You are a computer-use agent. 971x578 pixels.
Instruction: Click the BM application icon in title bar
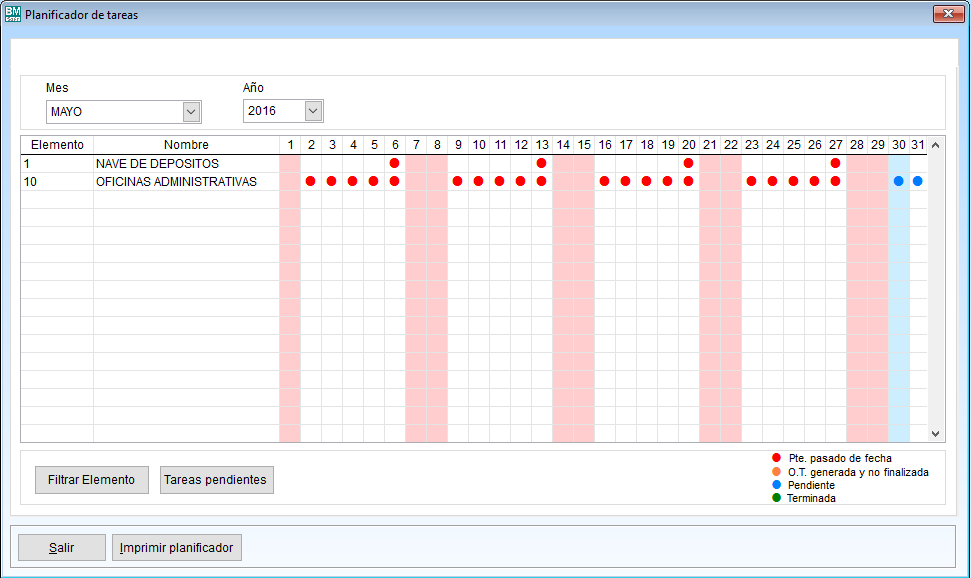tap(11, 15)
